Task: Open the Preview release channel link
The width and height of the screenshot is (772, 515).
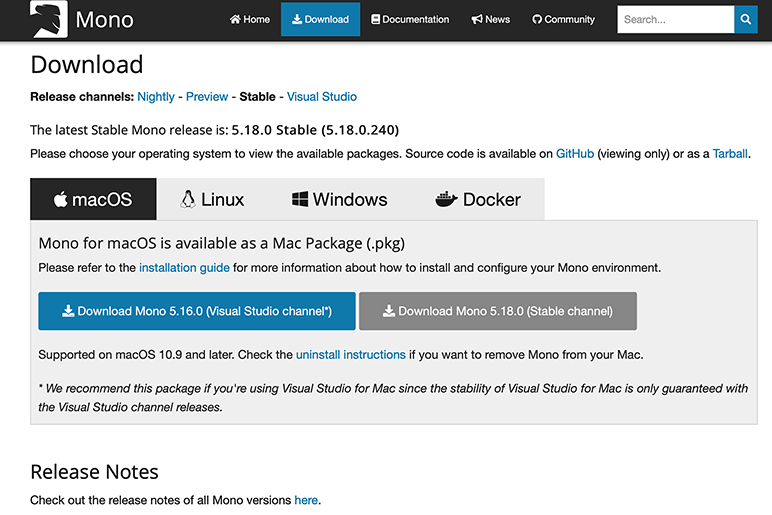Action: [x=207, y=97]
